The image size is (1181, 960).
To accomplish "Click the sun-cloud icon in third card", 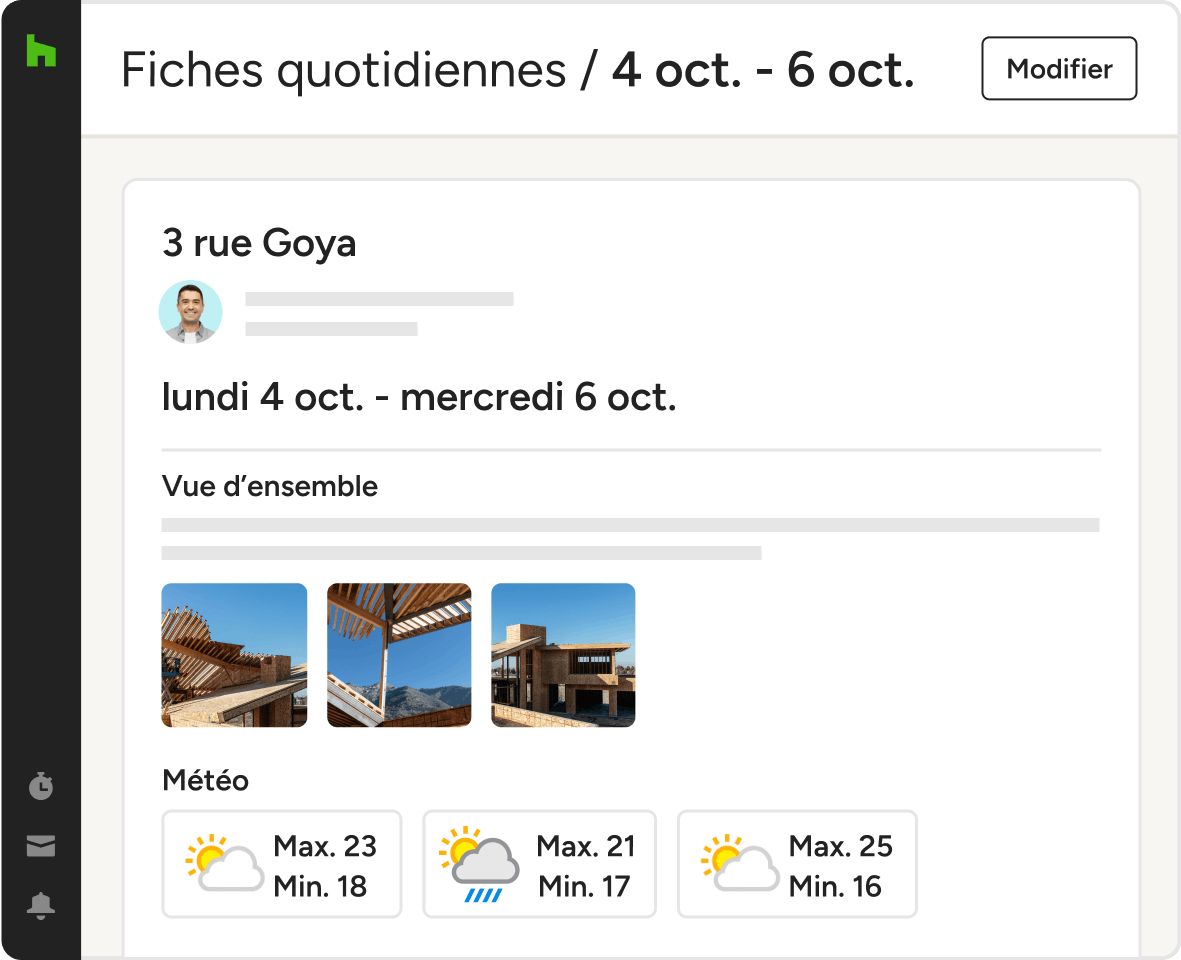I will [x=740, y=863].
